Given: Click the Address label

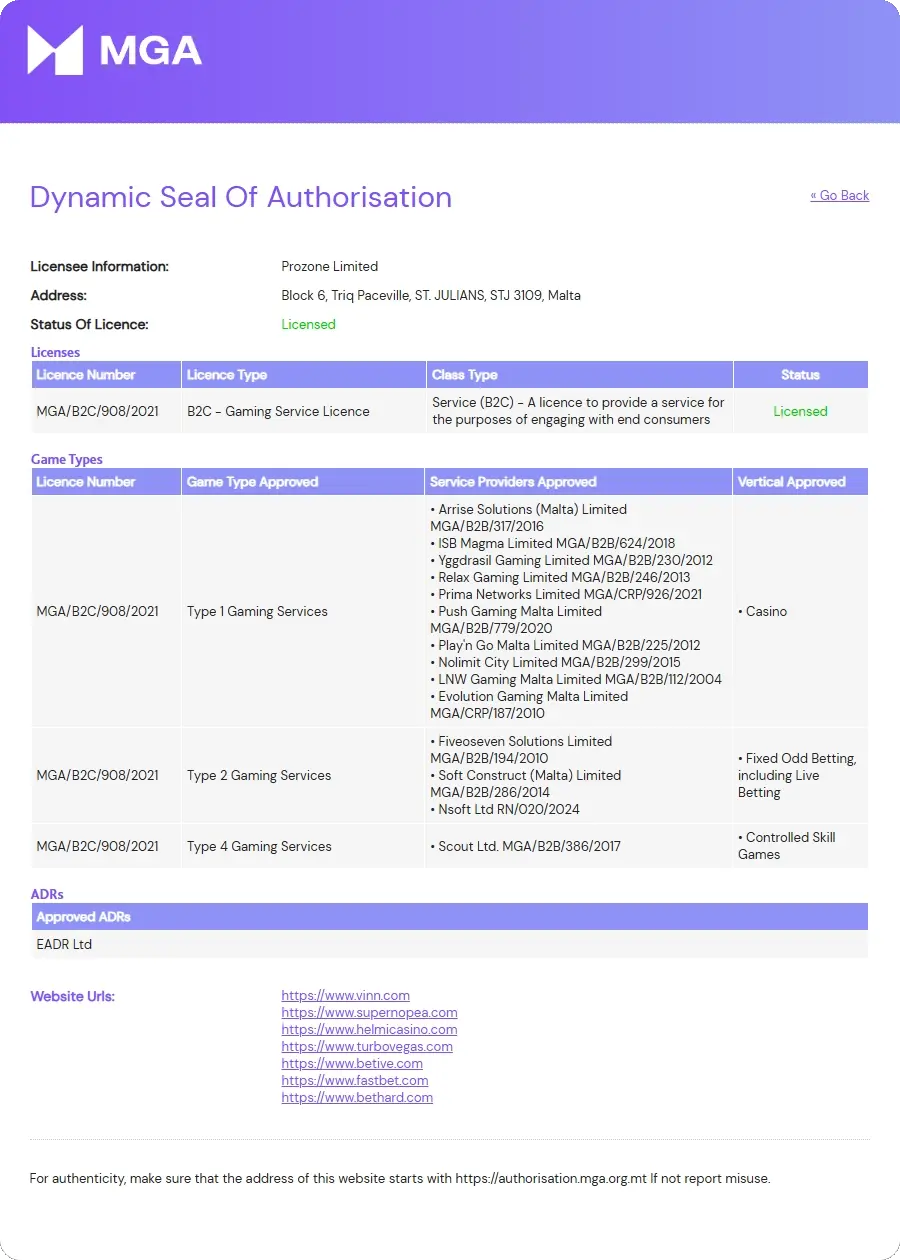Looking at the screenshot, I should click(58, 295).
